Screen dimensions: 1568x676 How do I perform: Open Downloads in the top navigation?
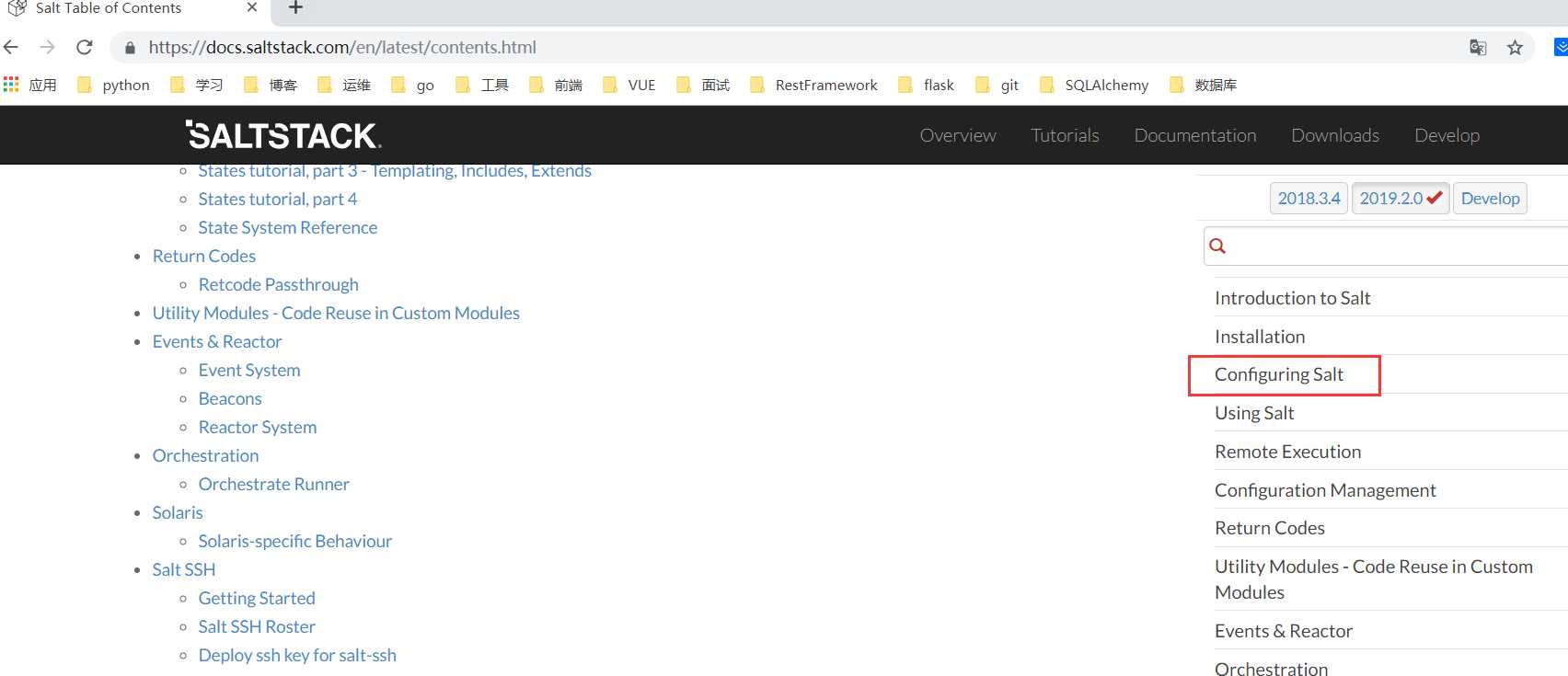click(1335, 135)
